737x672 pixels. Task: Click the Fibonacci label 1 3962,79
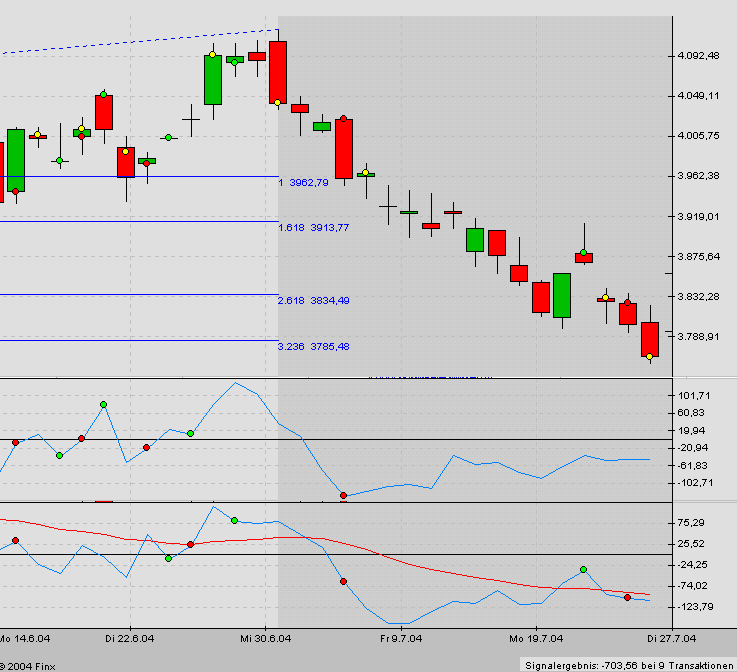[304, 182]
